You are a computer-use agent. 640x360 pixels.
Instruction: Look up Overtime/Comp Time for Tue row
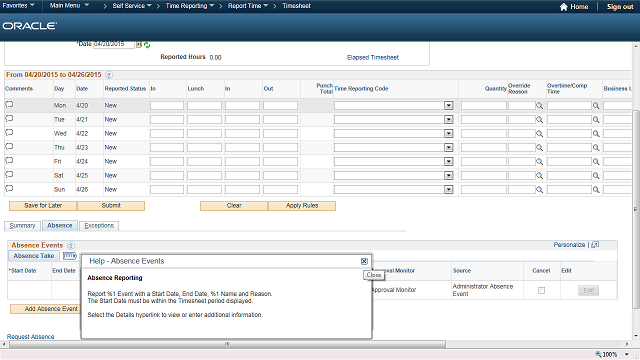click(x=596, y=120)
